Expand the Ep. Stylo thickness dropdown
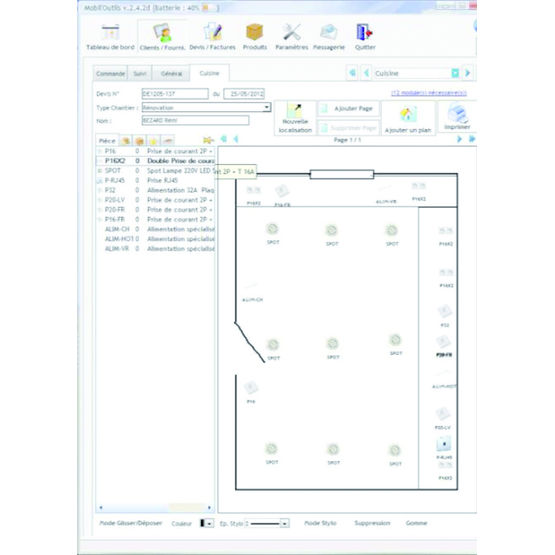Screen dimensions: 555x555 coord(285,523)
